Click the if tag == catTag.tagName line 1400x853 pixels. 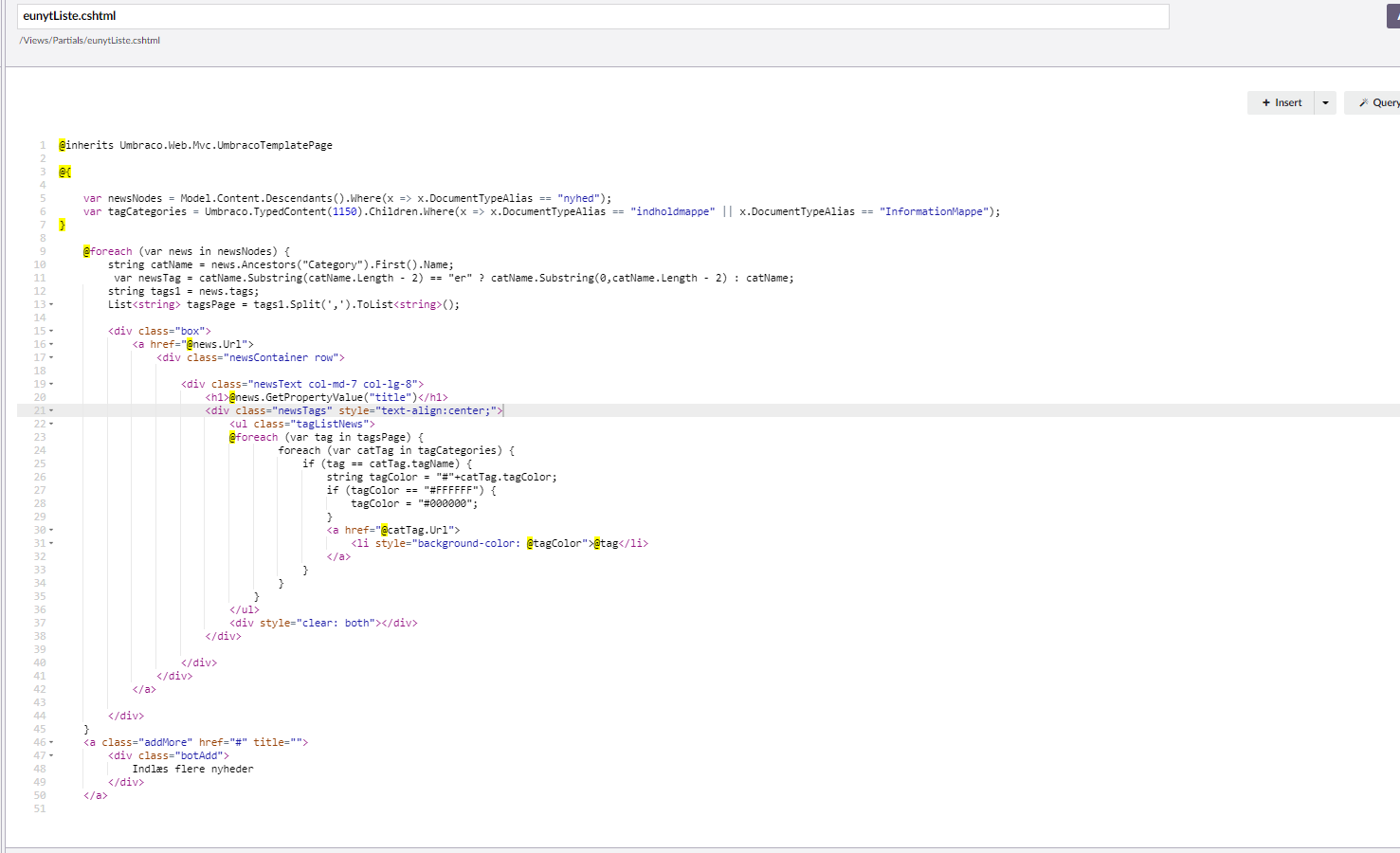click(387, 463)
